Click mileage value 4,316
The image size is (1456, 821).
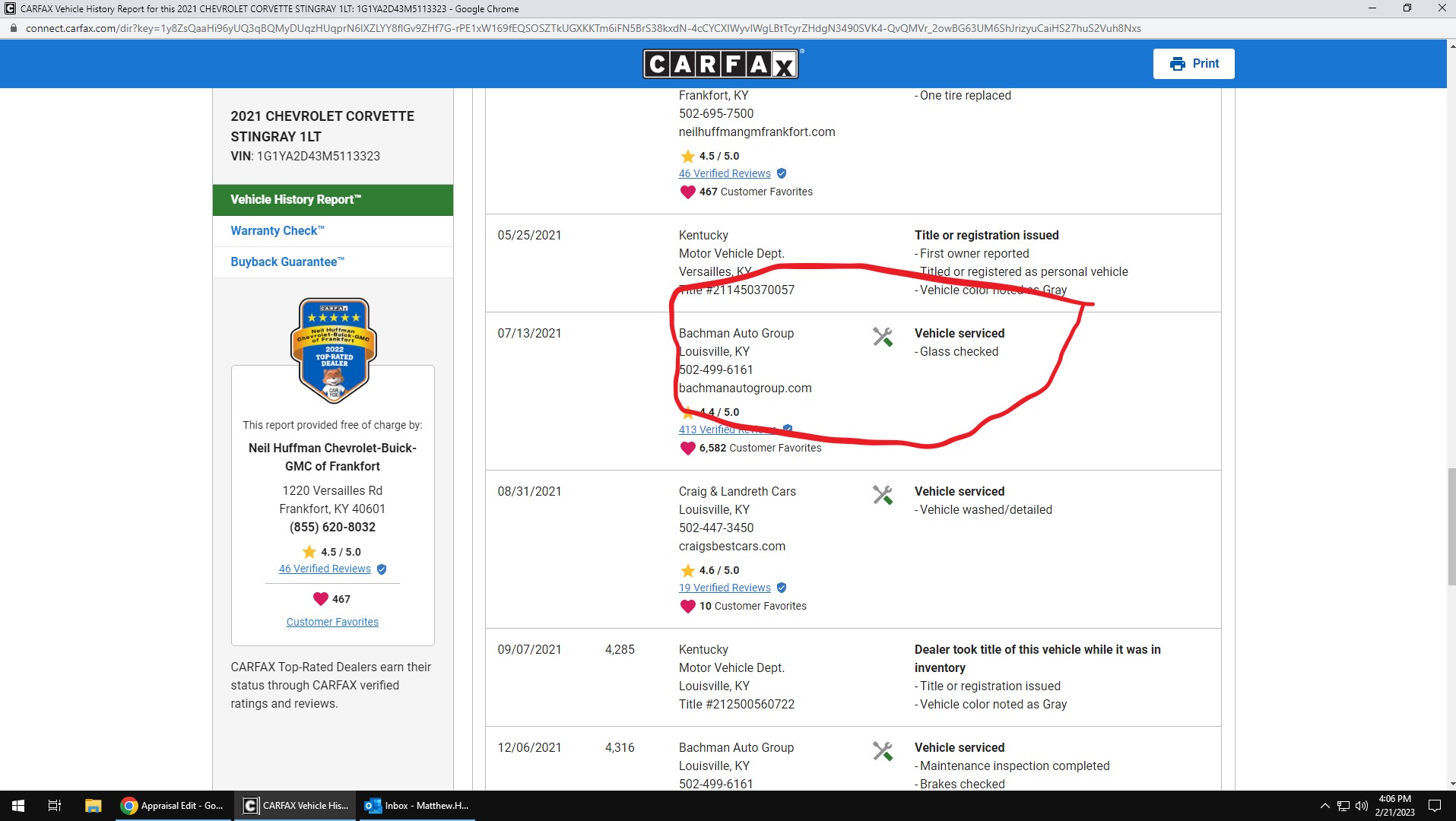(620, 748)
